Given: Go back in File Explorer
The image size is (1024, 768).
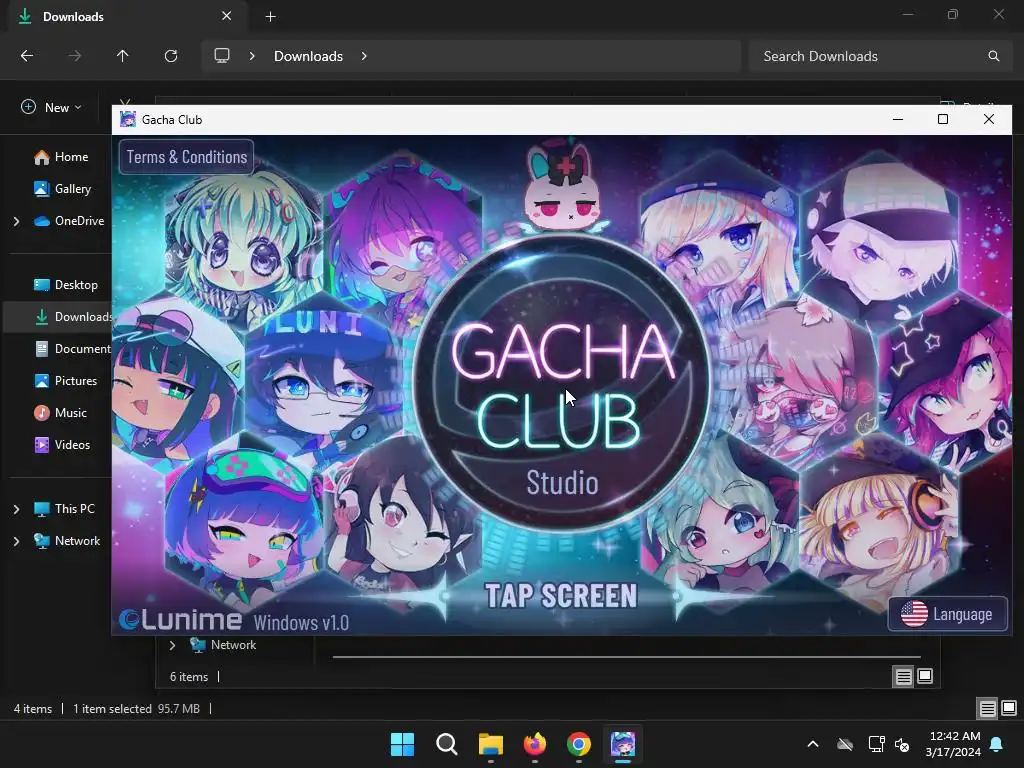Looking at the screenshot, I should pyautogui.click(x=27, y=56).
